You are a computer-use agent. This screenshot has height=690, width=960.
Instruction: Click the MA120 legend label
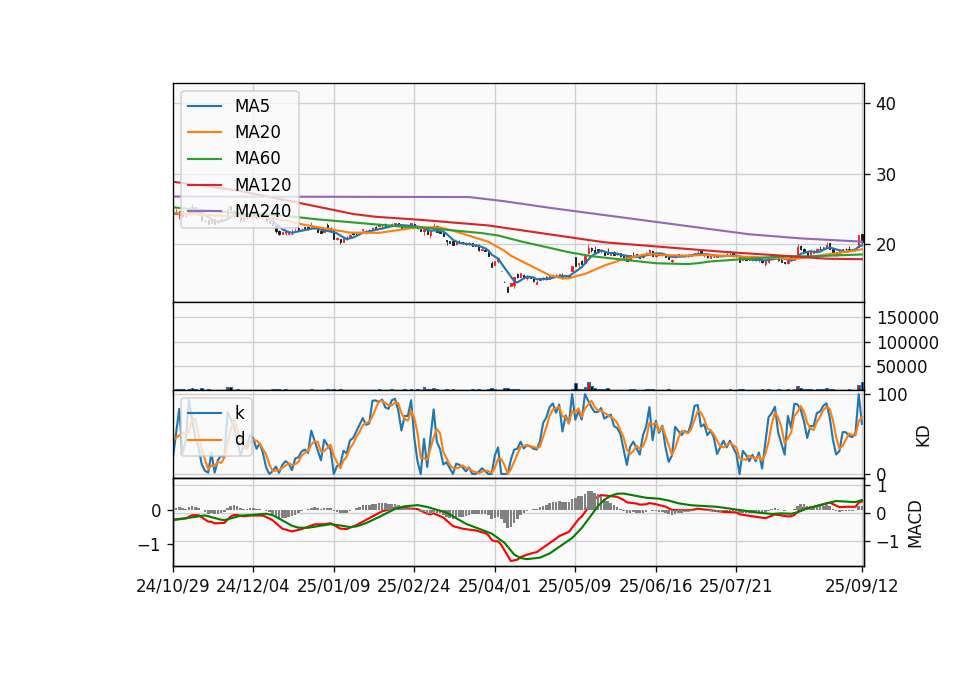[x=263, y=185]
